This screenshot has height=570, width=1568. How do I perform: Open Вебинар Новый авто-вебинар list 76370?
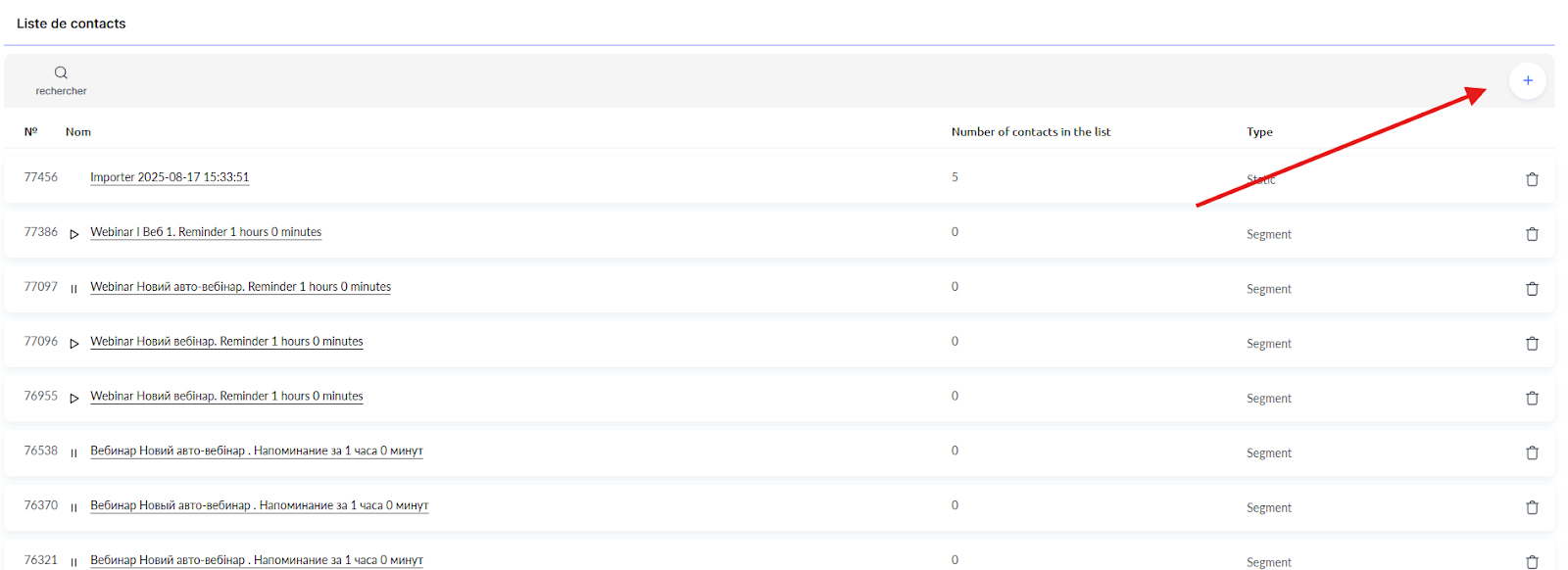tap(259, 505)
